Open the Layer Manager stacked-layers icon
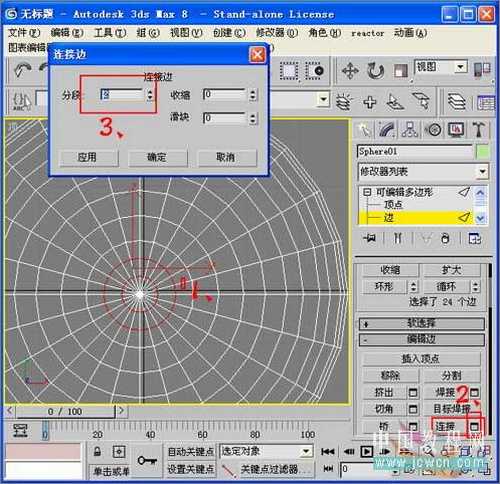Viewport: 500px width, 484px height. pos(456,102)
